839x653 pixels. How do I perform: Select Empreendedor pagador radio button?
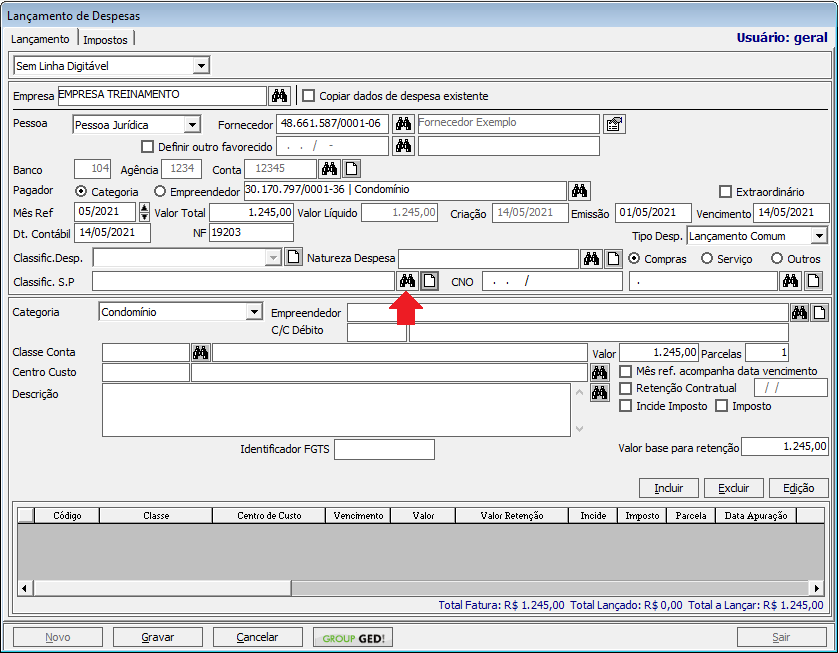[159, 191]
